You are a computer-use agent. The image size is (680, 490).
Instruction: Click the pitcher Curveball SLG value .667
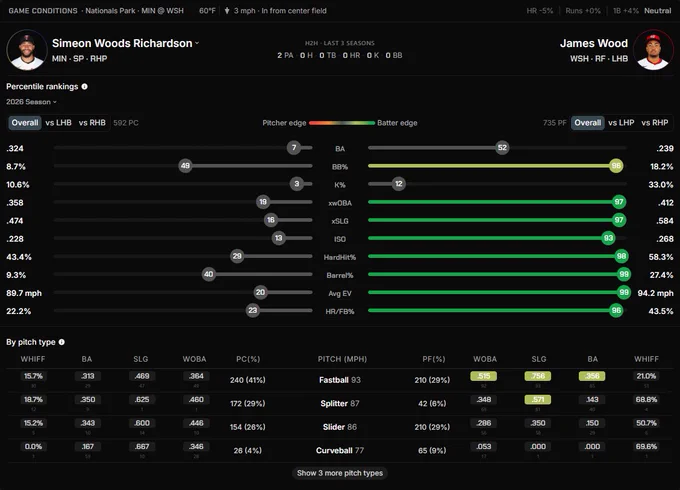142,447
